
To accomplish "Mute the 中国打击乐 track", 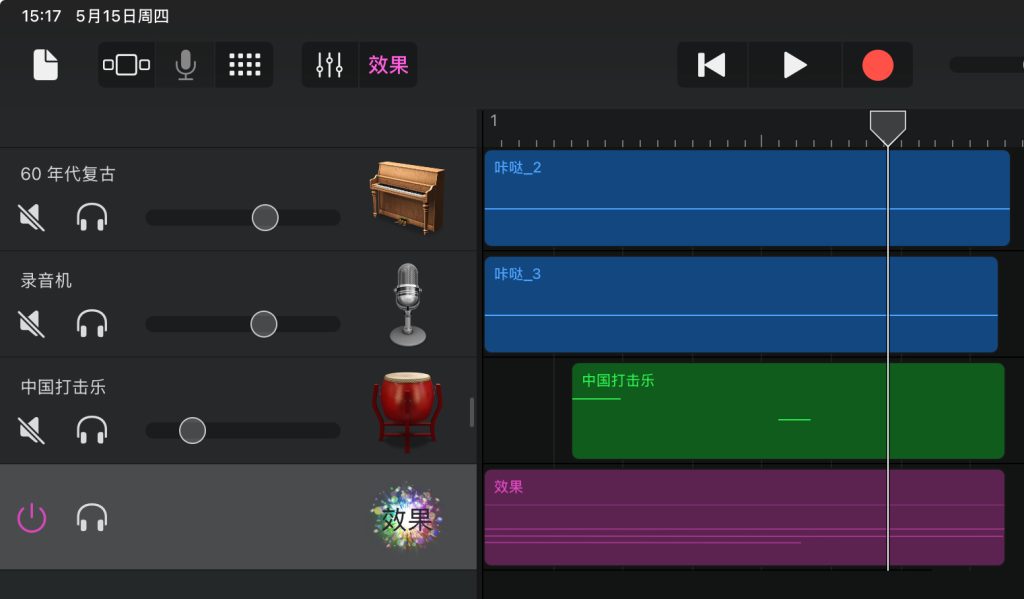I will click(x=31, y=430).
